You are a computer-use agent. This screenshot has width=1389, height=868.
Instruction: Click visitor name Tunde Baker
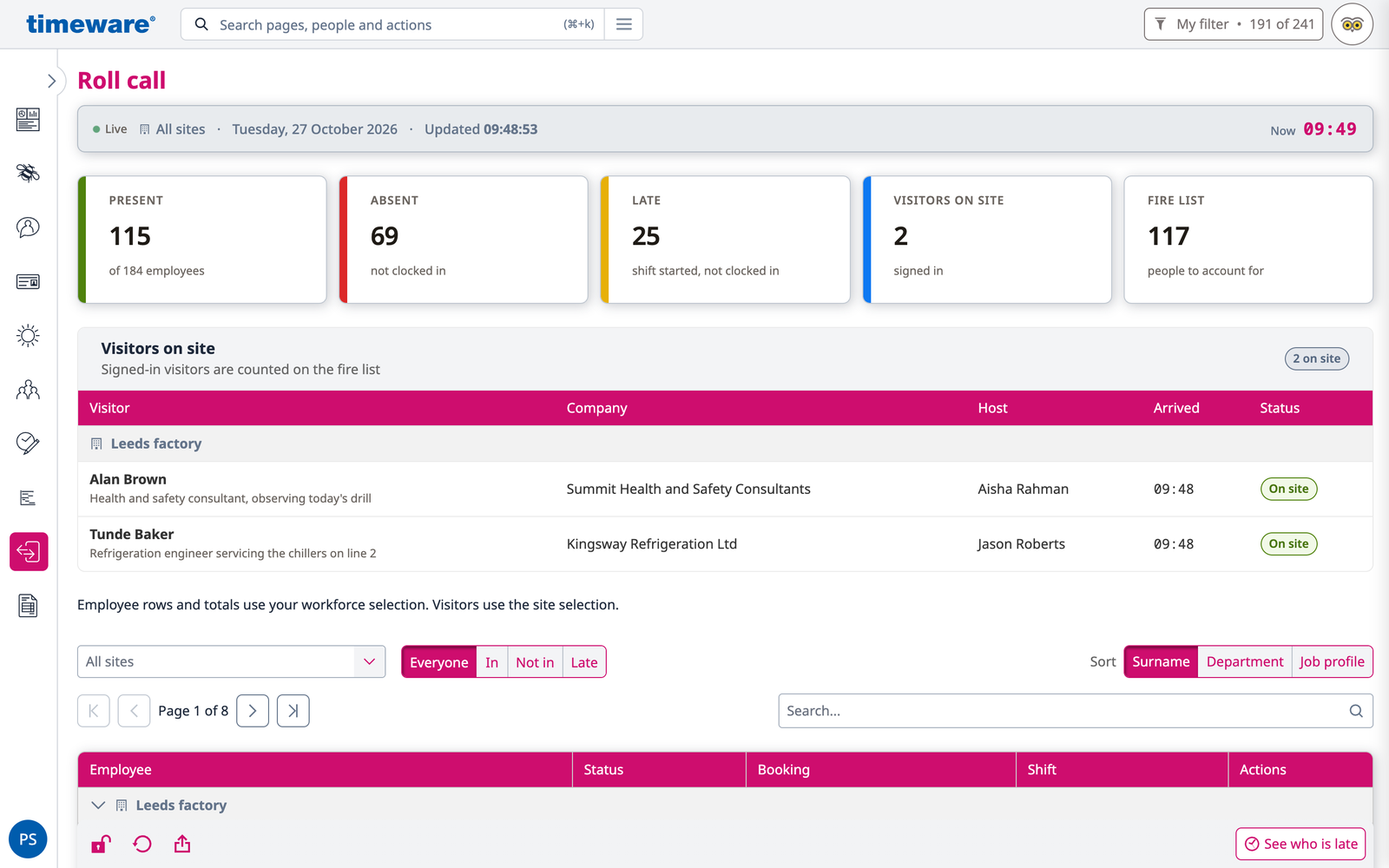pyautogui.click(x=131, y=534)
